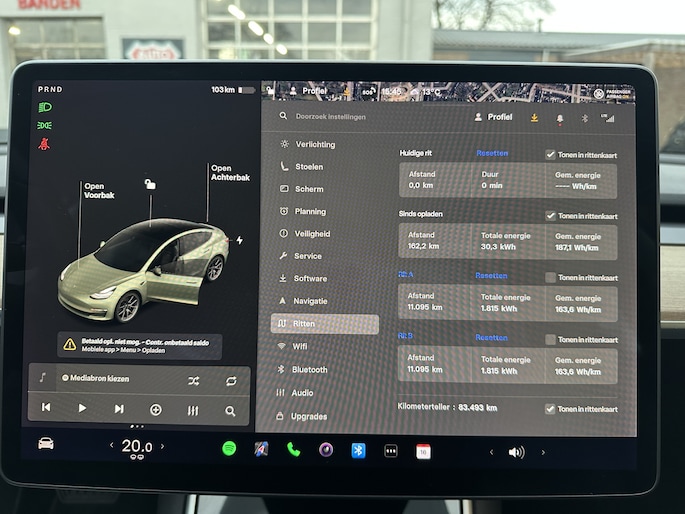Open the phone app in the dock
The image size is (685, 514).
[x=293, y=449]
